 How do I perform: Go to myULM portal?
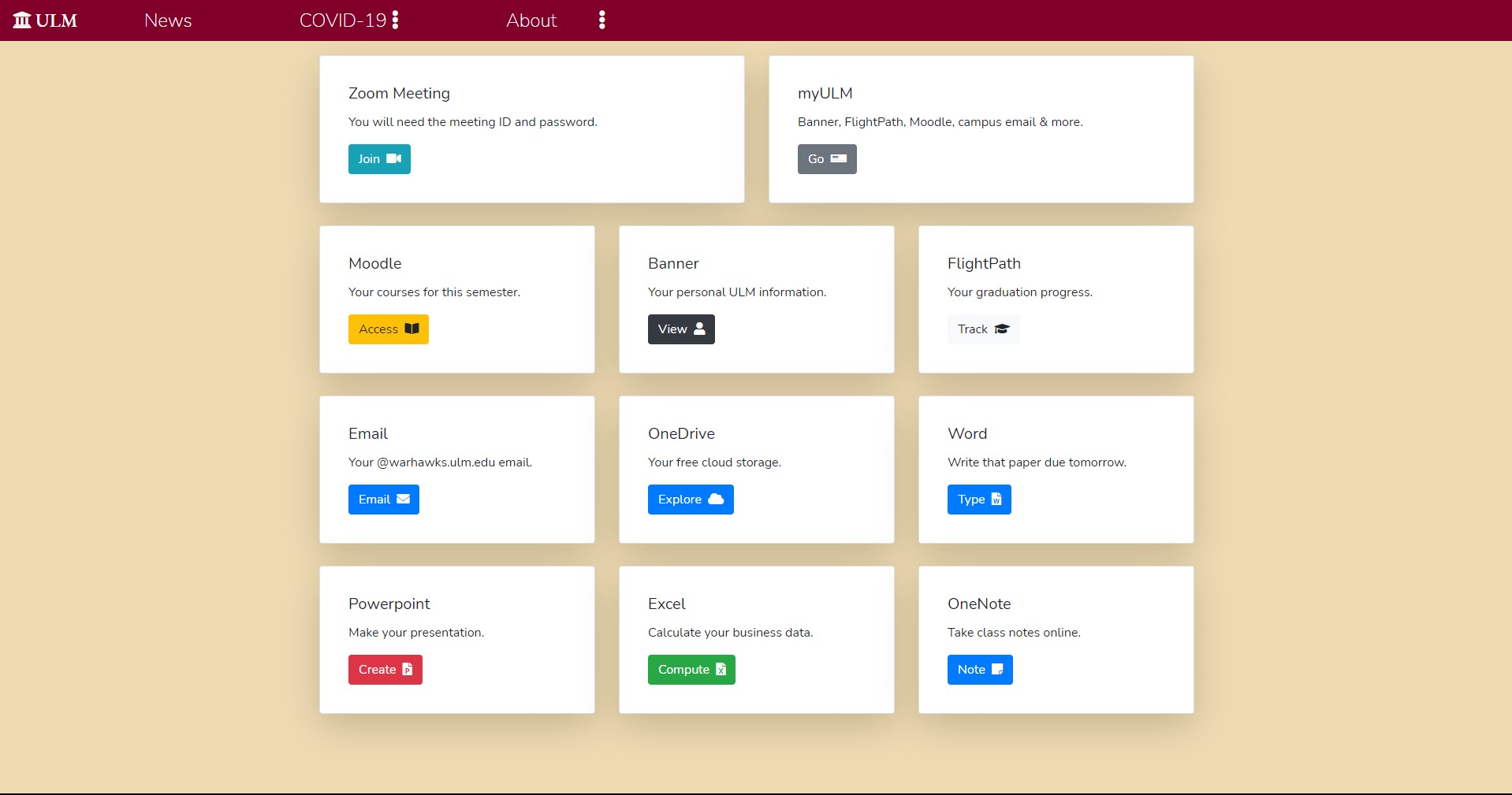827,159
